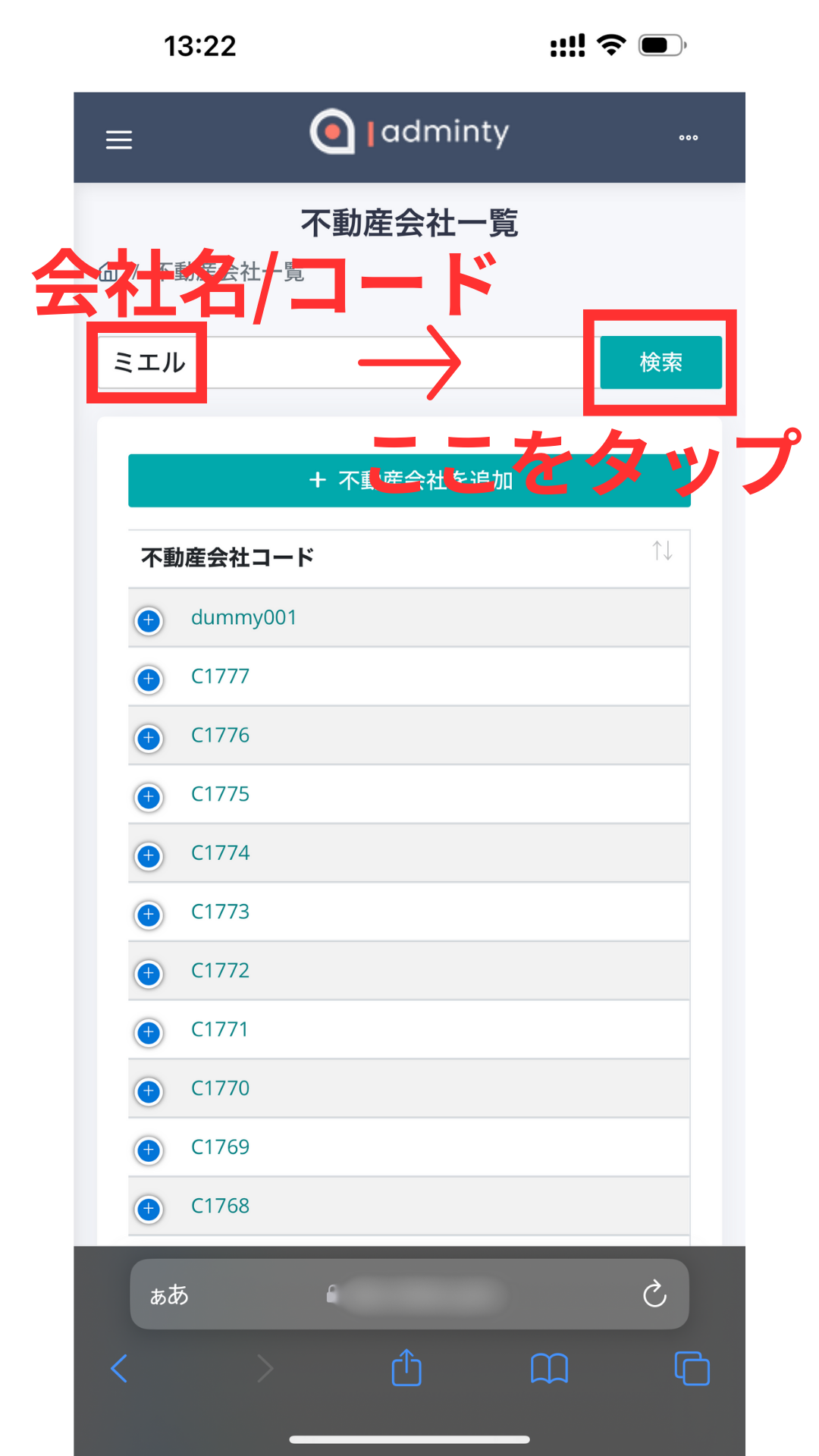Go back with Safari back arrow
The width and height of the screenshot is (819, 1456).
tap(119, 1368)
